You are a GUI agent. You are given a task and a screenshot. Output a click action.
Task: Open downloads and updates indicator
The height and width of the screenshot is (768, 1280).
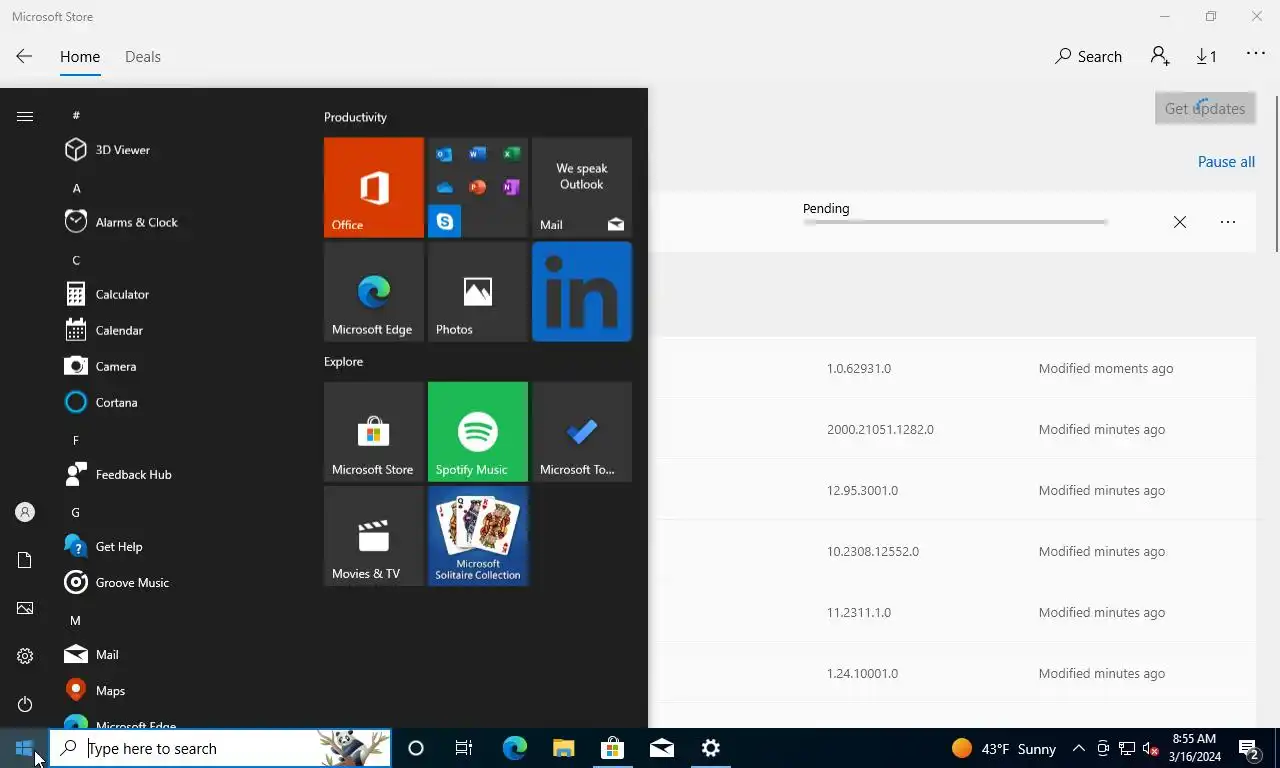[x=1207, y=57]
